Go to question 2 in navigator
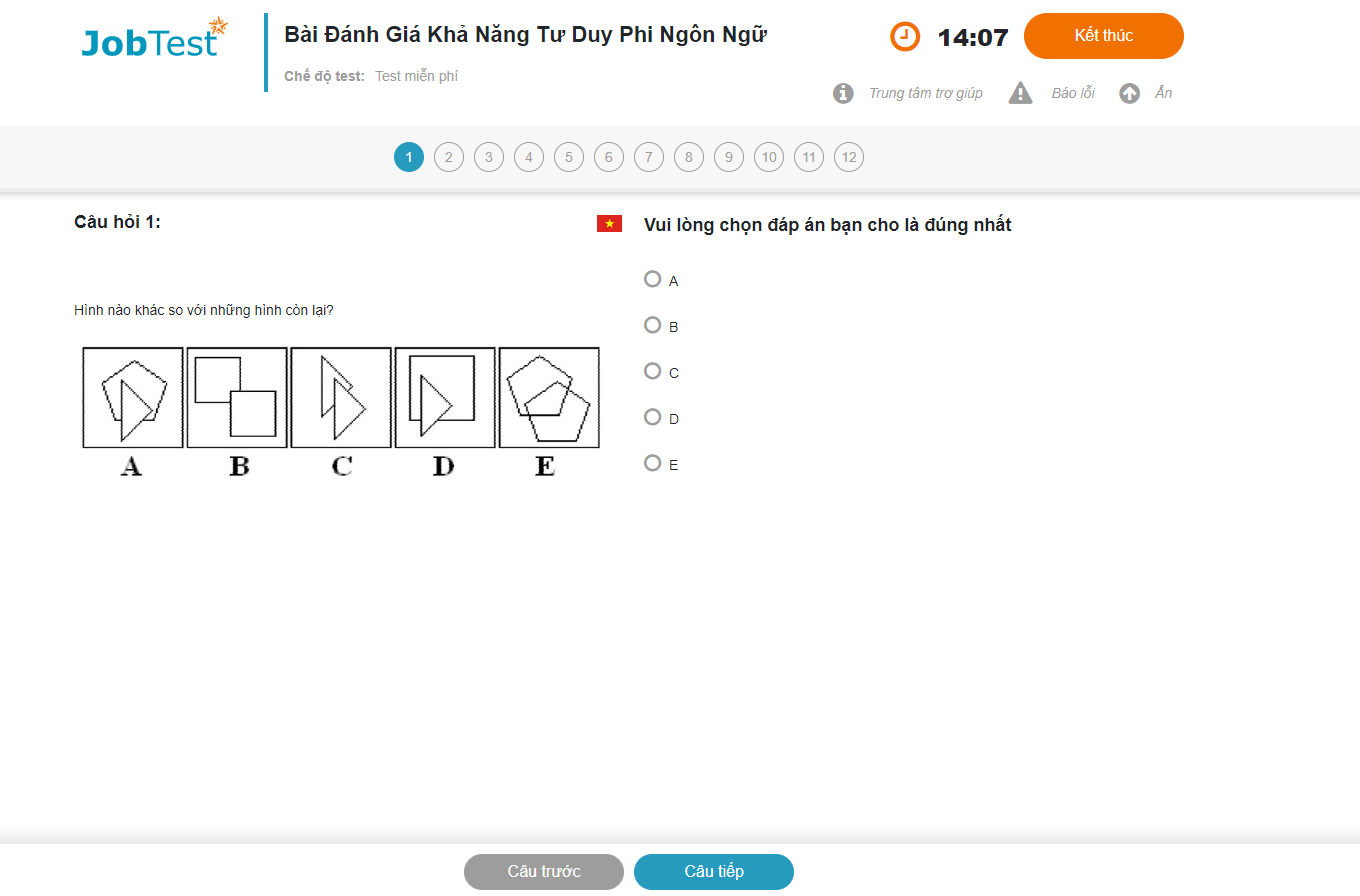Image resolution: width=1360 pixels, height=896 pixels. pyautogui.click(x=449, y=157)
